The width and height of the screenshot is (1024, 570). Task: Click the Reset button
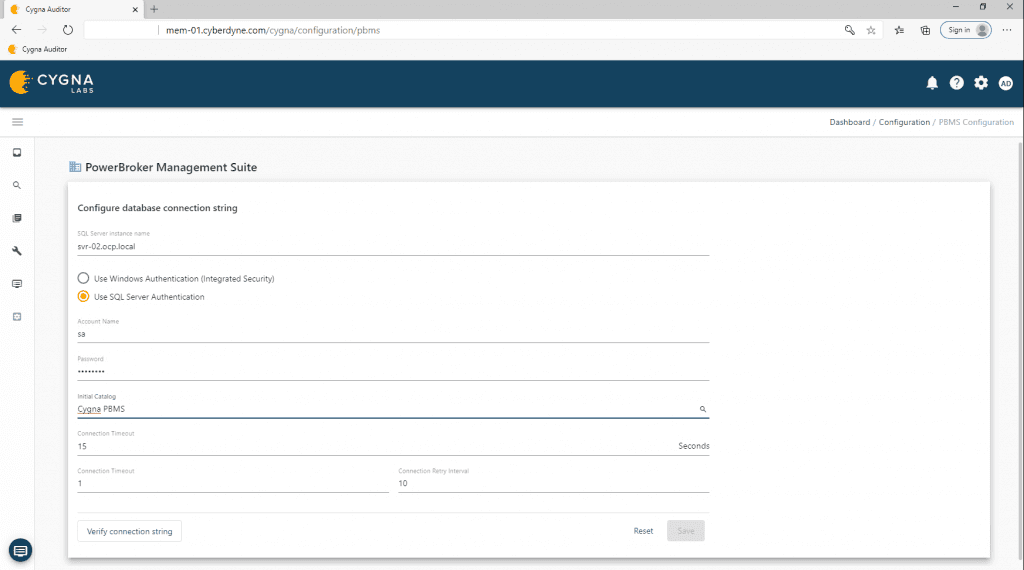click(643, 531)
